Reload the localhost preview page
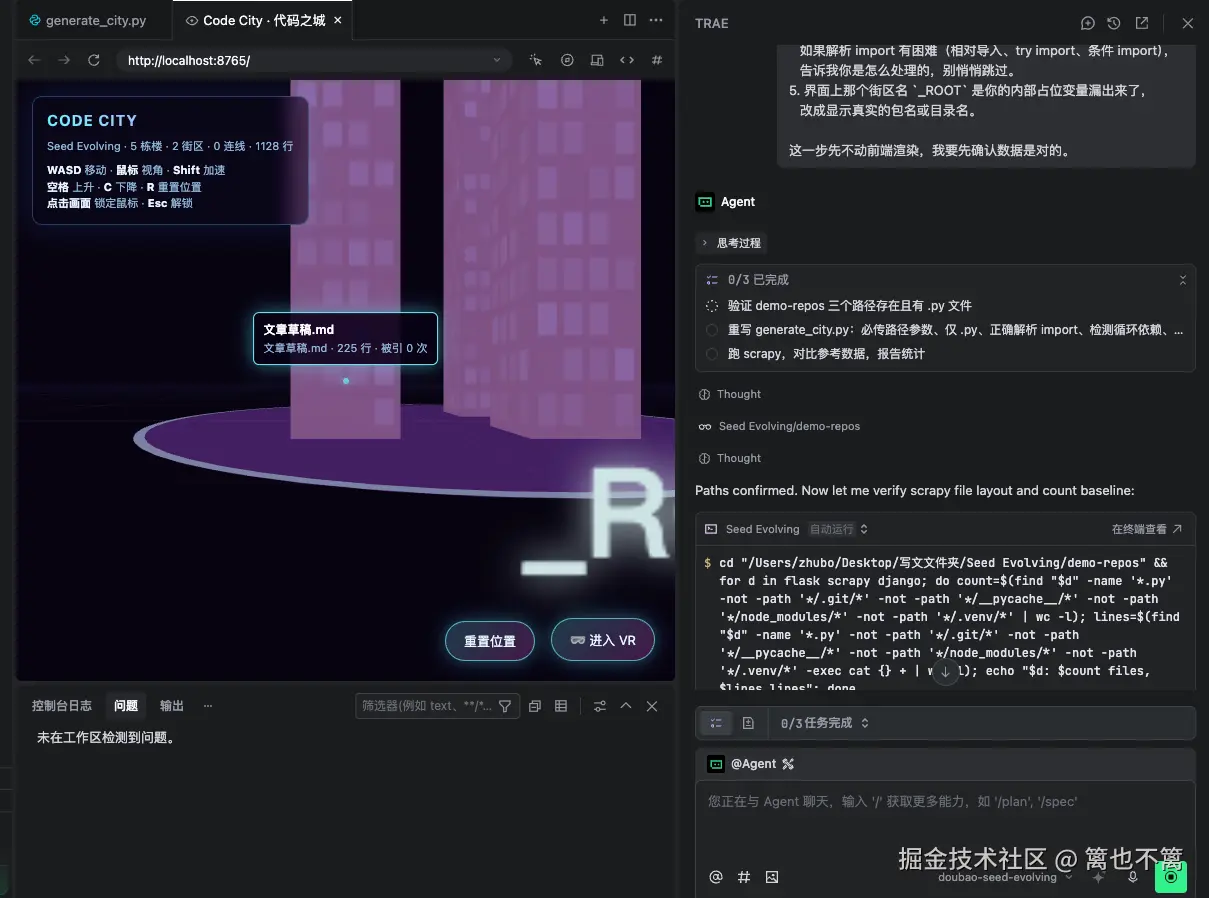 94,60
